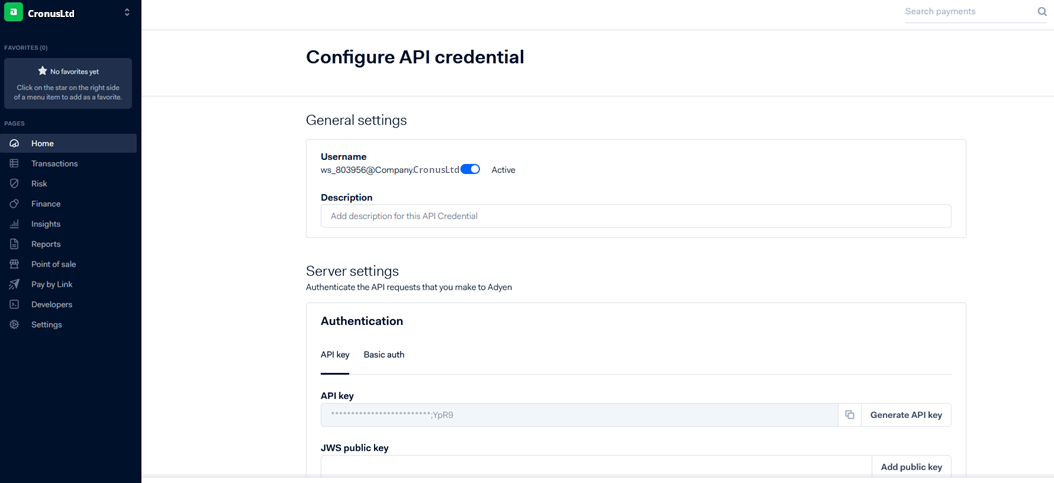1054x483 pixels.
Task: Click the Add public key button
Action: click(911, 467)
